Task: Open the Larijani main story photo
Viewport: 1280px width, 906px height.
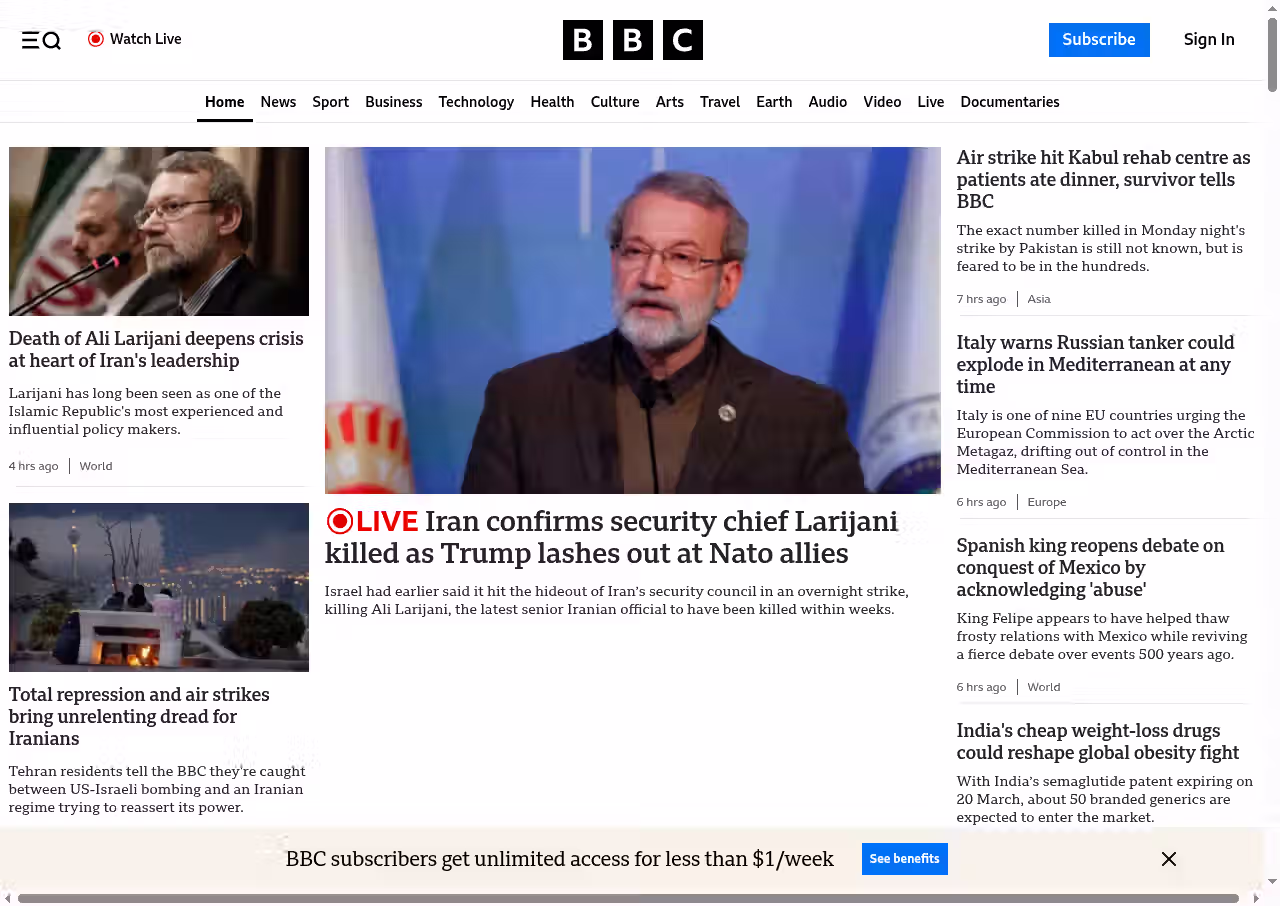Action: pyautogui.click(x=632, y=320)
